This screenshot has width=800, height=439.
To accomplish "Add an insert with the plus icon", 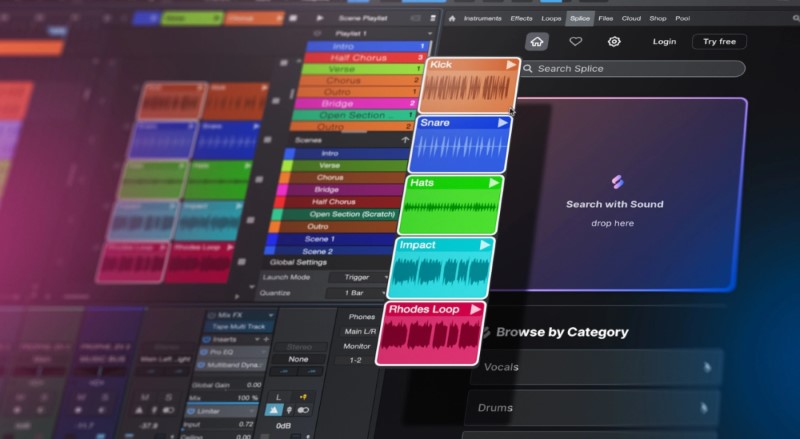I will click(266, 339).
